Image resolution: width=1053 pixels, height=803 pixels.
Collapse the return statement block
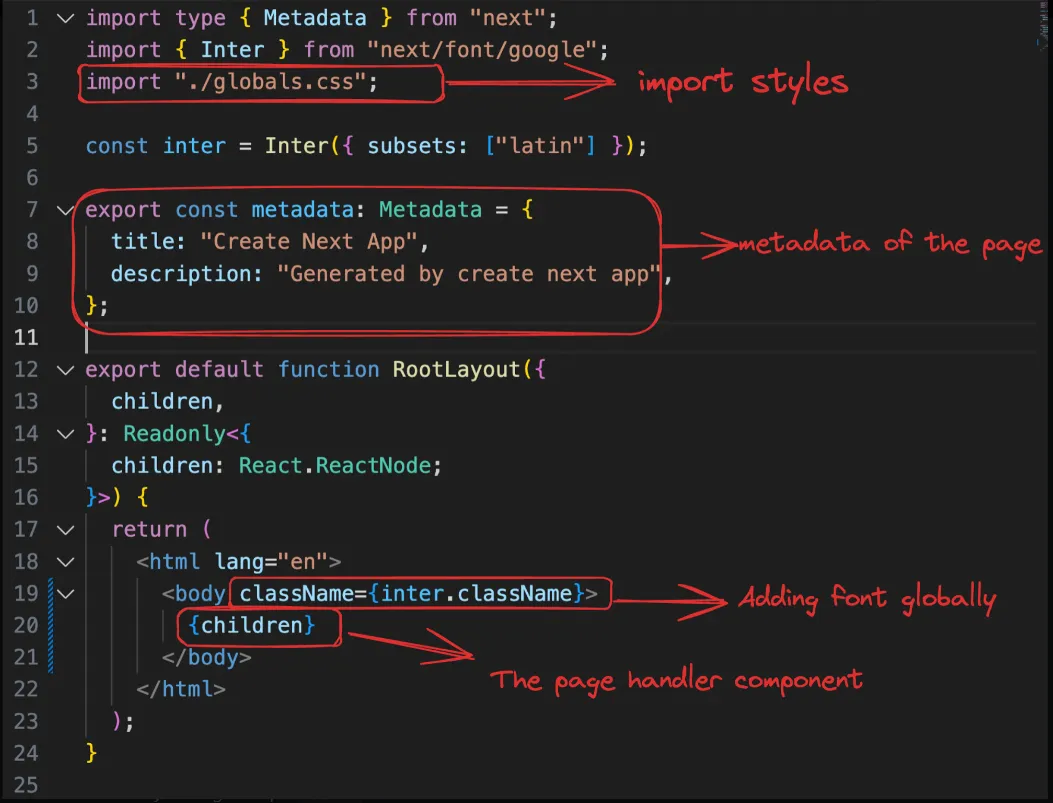point(66,530)
